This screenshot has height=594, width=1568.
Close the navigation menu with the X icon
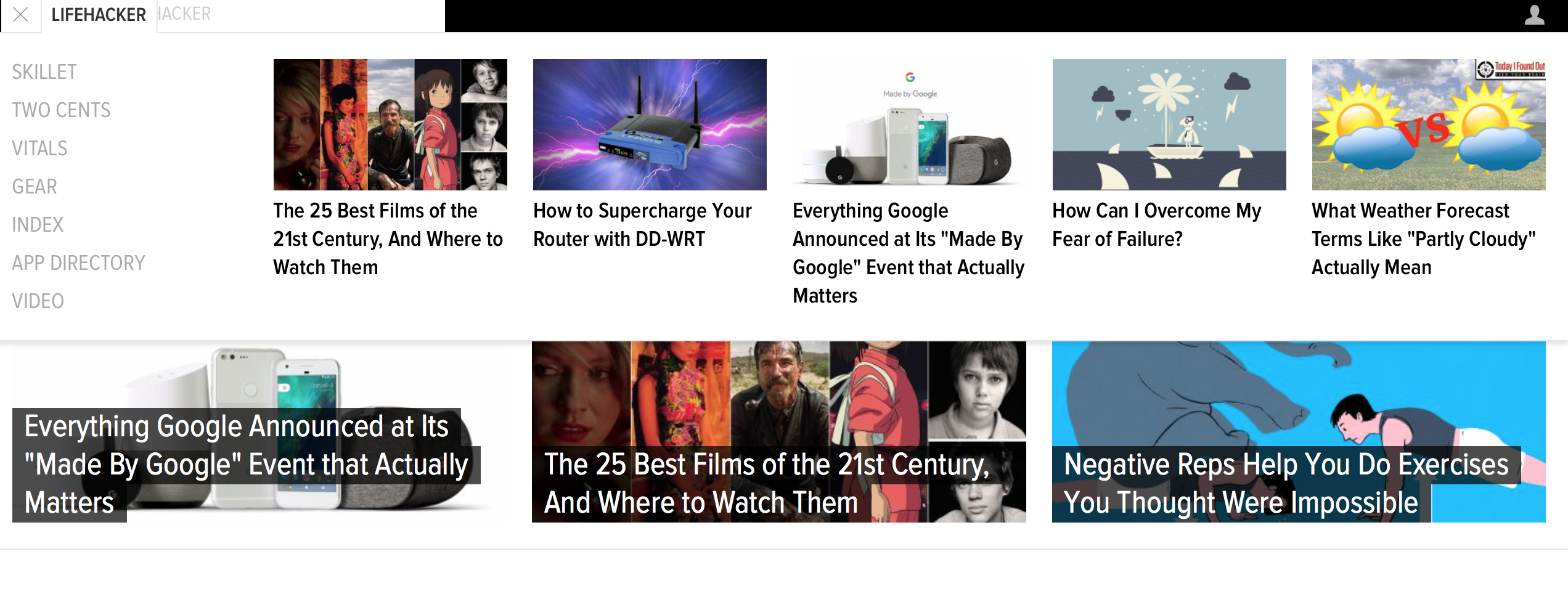[20, 14]
